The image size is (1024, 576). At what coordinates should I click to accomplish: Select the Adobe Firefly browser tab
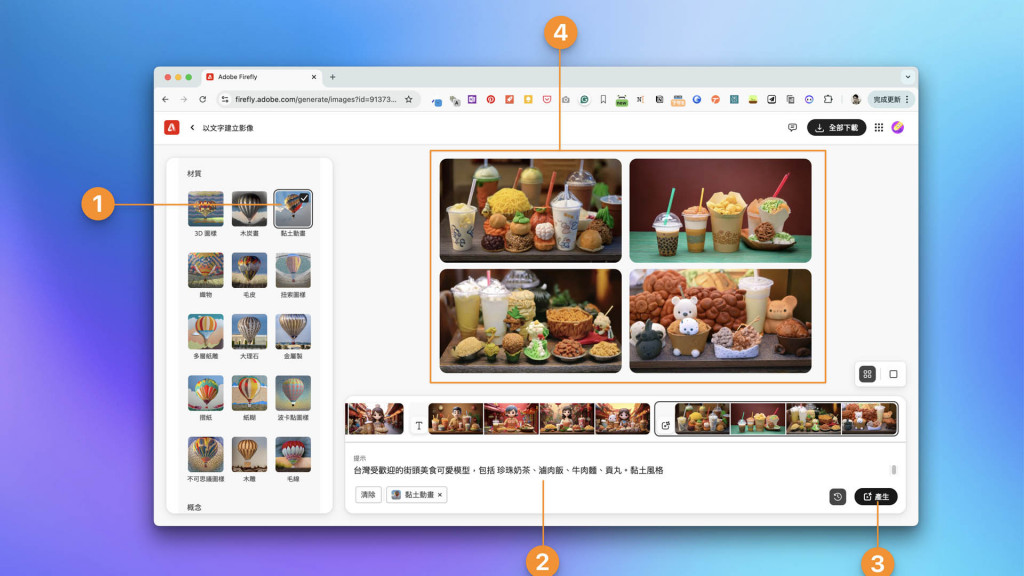click(261, 77)
